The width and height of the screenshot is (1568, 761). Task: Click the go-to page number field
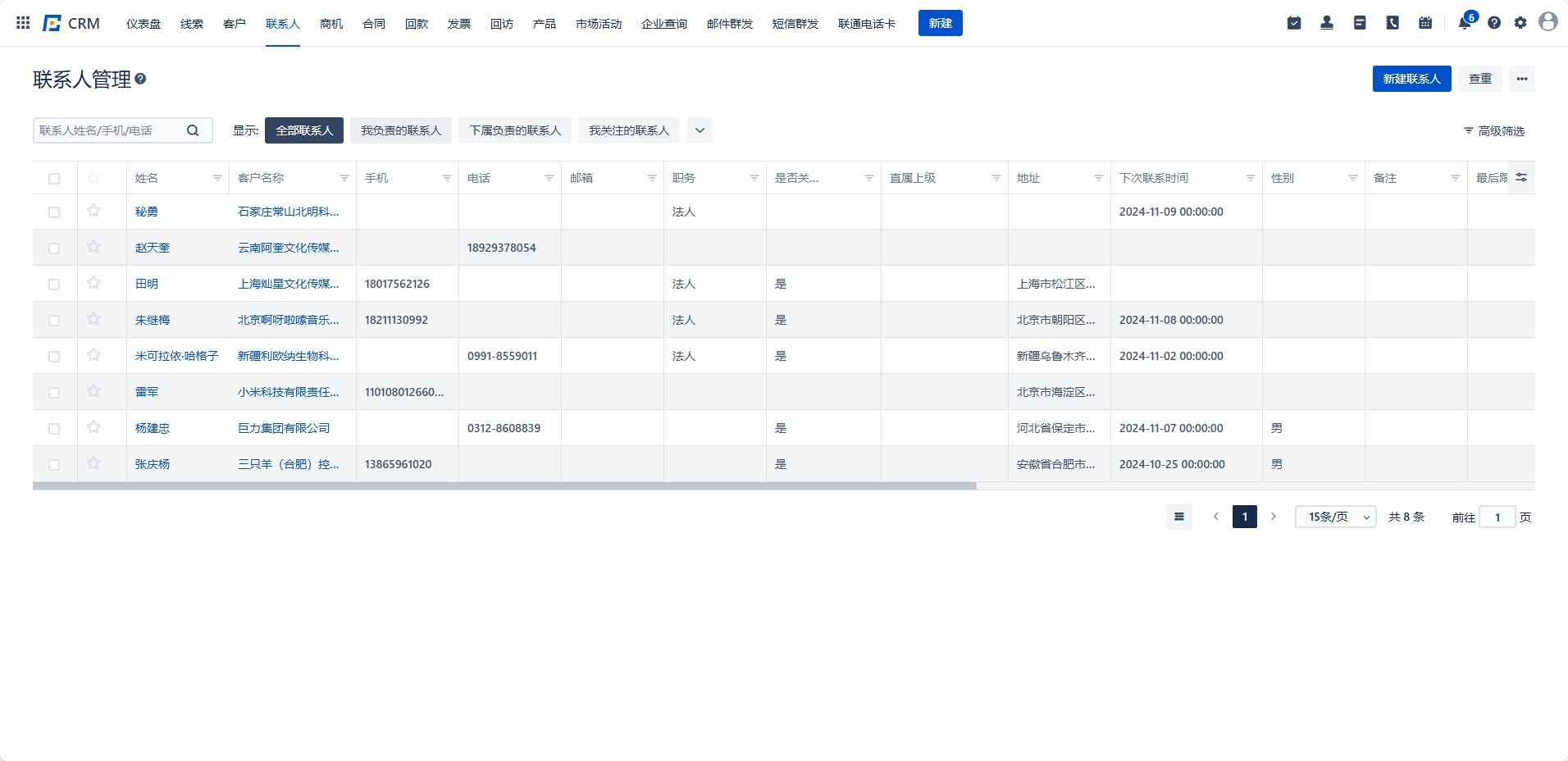click(1497, 517)
